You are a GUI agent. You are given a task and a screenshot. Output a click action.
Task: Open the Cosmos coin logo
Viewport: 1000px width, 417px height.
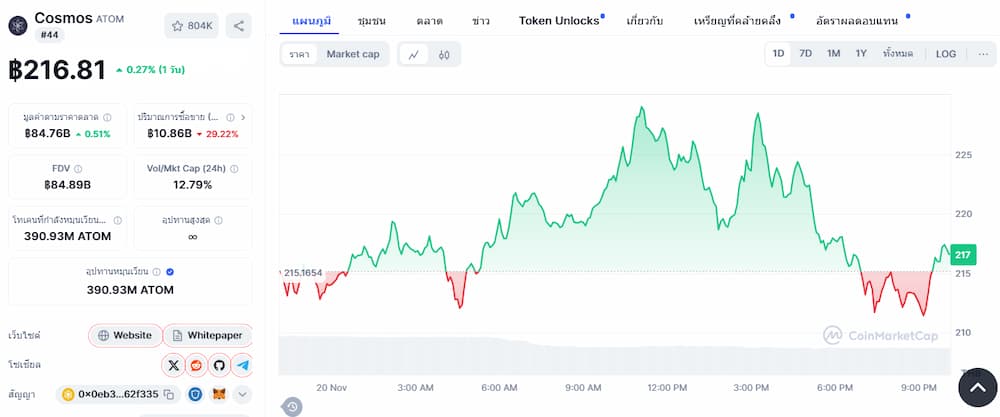pos(18,26)
